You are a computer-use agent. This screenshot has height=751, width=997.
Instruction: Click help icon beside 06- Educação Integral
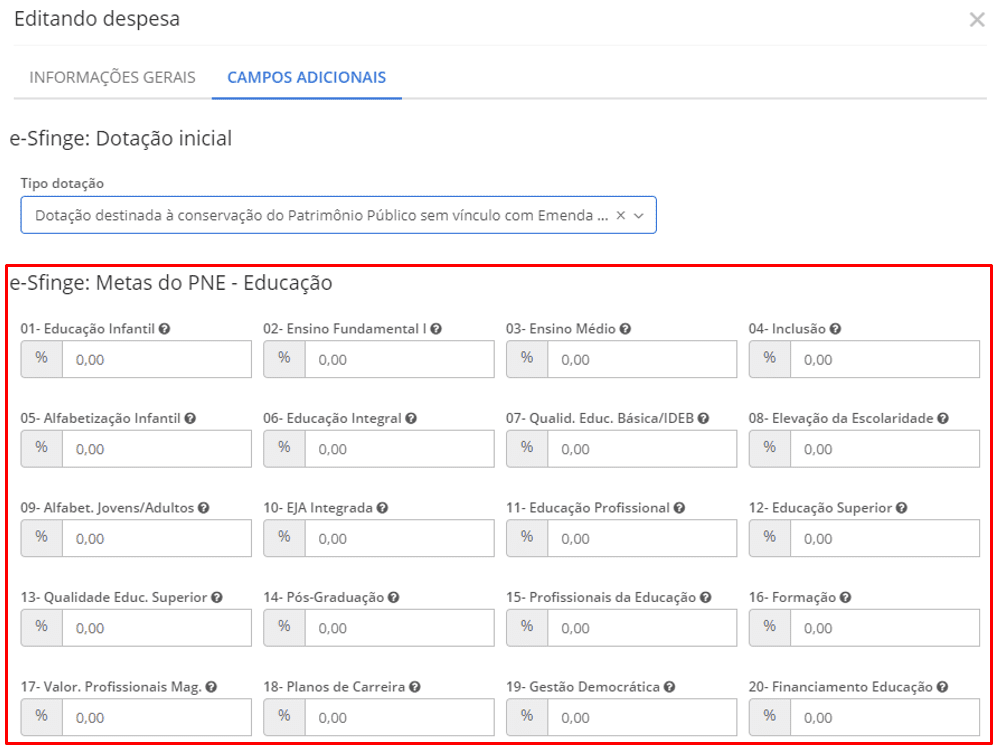click(x=411, y=419)
